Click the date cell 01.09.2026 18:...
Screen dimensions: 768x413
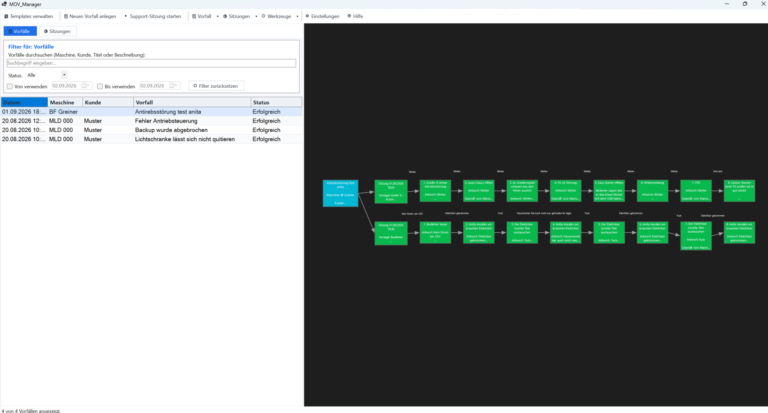point(24,112)
